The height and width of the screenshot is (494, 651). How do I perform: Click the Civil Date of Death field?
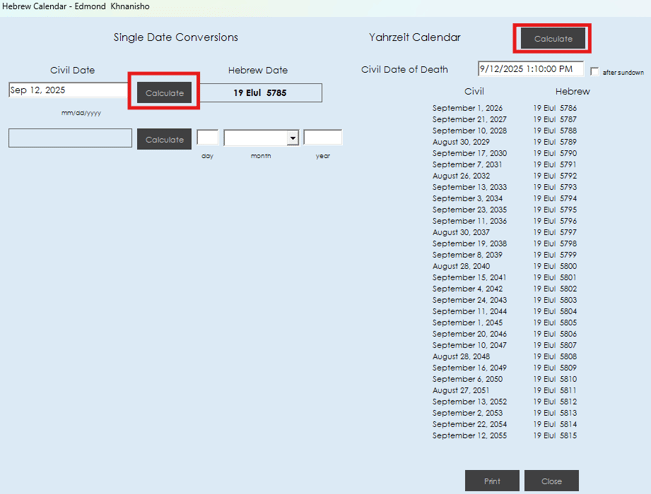pos(530,69)
